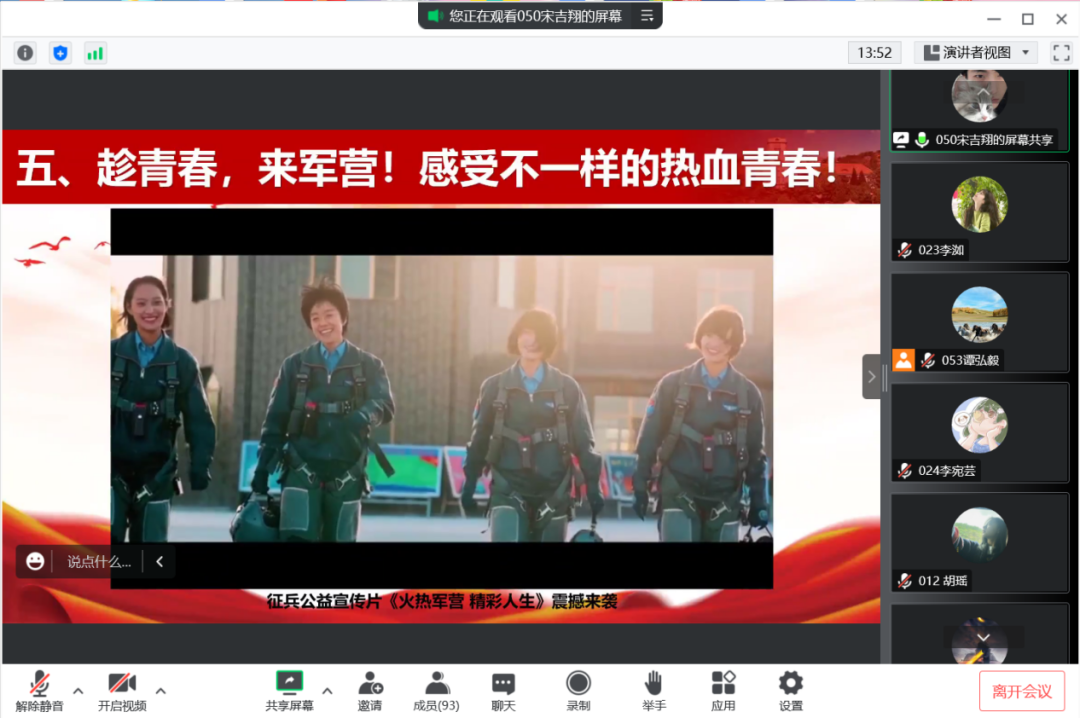Select 012 胡瑶 participant avatar

tap(979, 535)
